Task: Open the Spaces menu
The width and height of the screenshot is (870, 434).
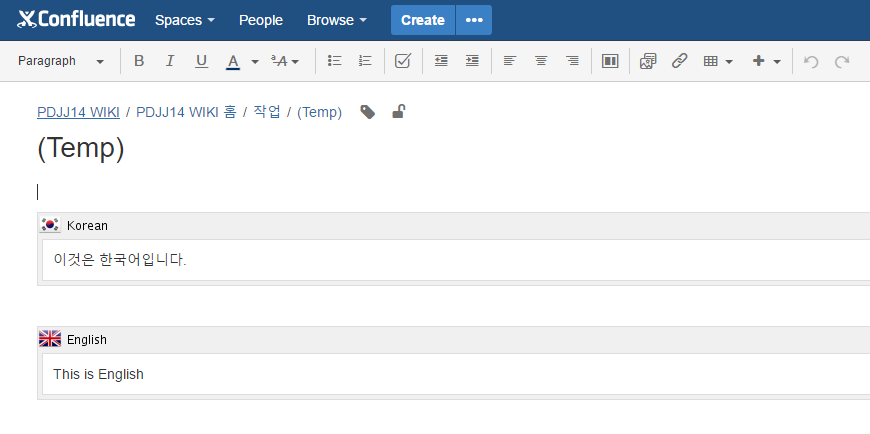Action: pos(184,20)
